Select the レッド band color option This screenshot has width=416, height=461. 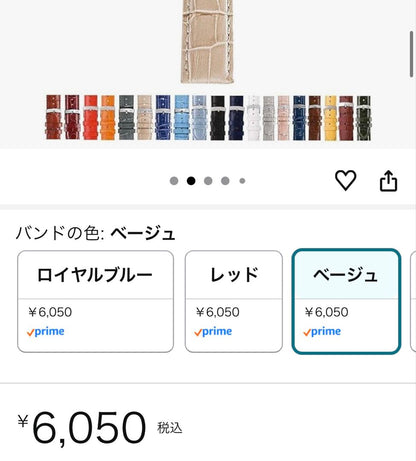pos(234,301)
